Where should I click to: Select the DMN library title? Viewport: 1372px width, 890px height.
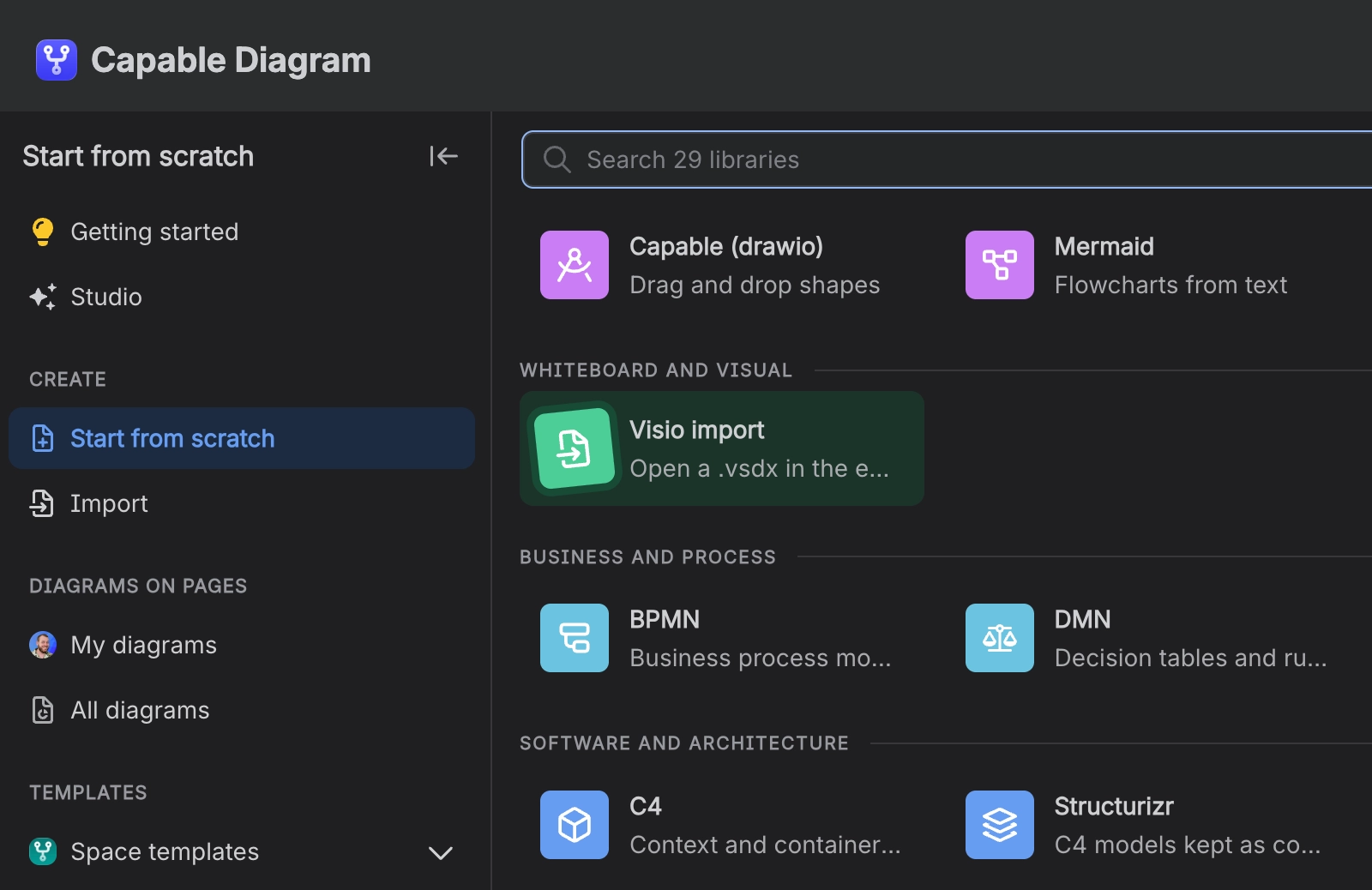pos(1083,620)
